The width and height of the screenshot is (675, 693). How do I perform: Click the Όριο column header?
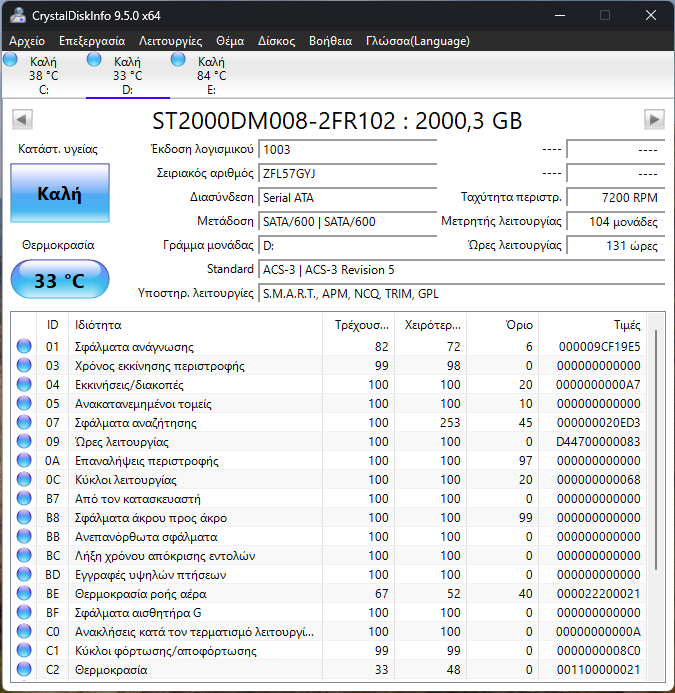502,325
